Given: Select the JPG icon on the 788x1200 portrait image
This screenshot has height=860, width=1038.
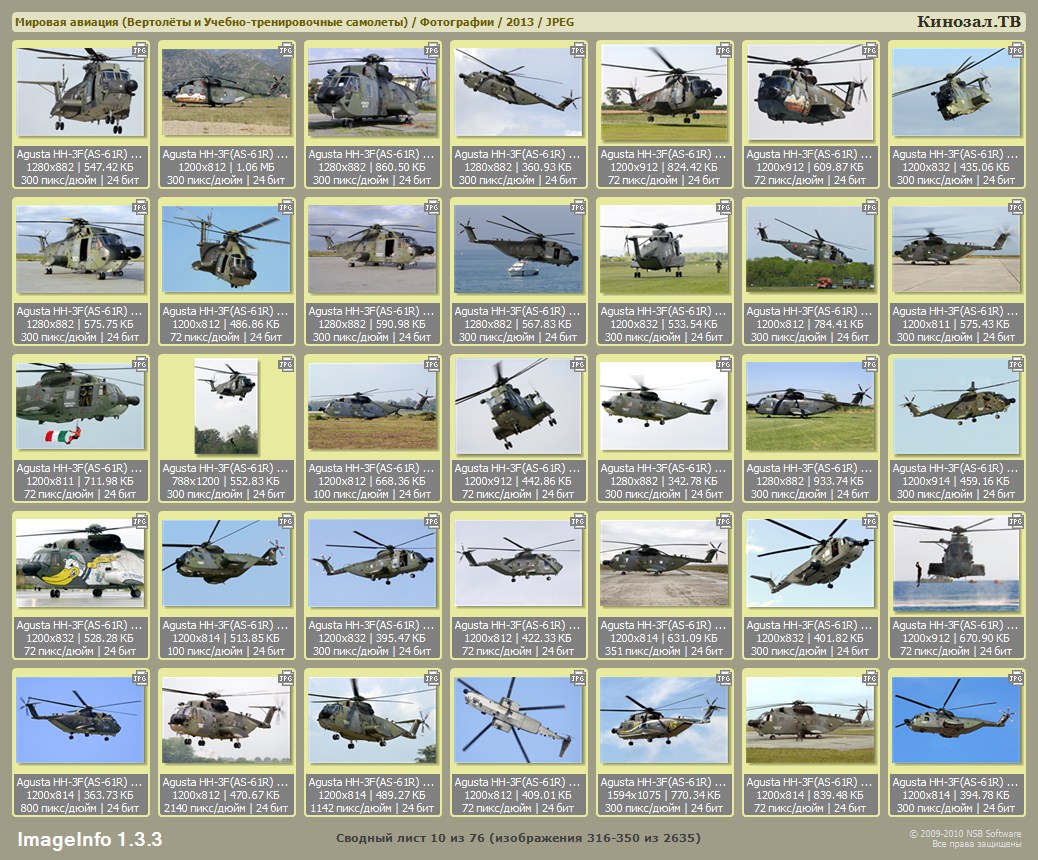Looking at the screenshot, I should 287,363.
